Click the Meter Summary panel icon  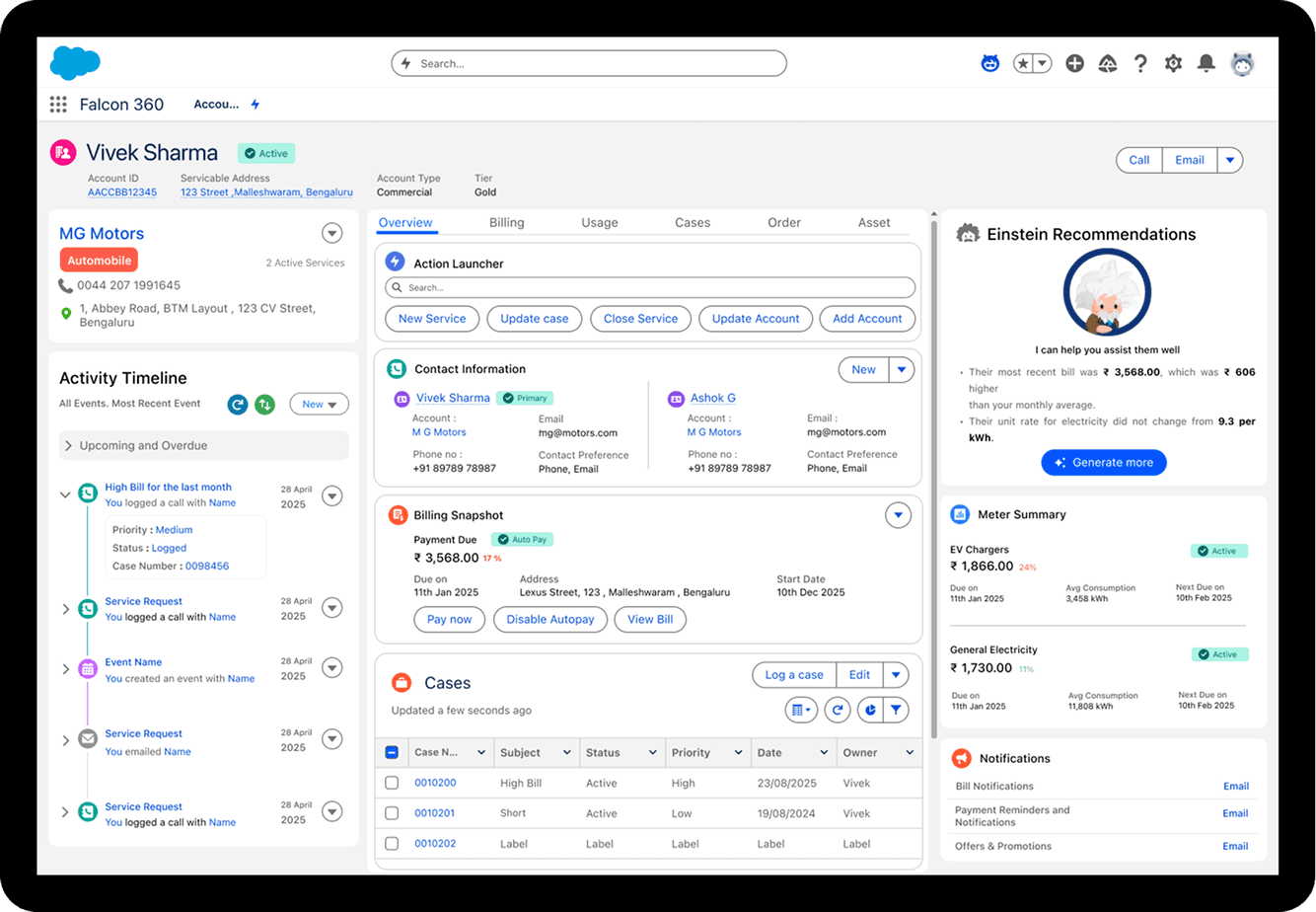click(x=960, y=514)
